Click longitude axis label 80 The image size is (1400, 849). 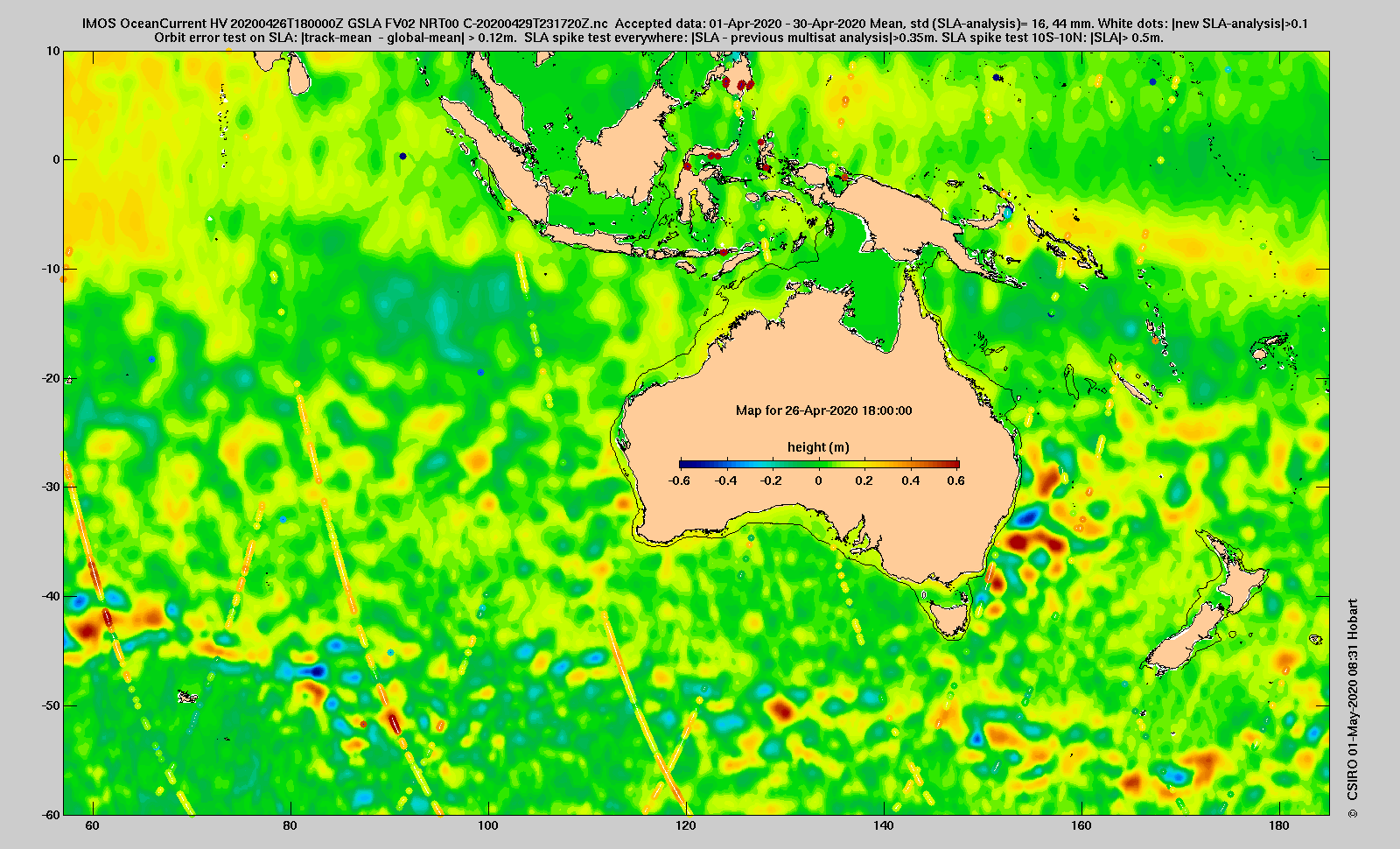click(290, 826)
